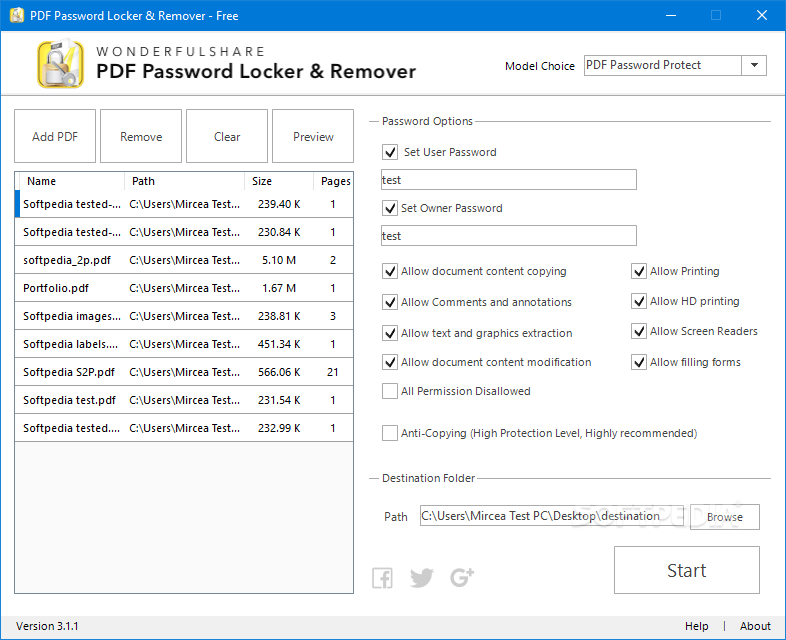786x640 pixels.
Task: Enable the Anti-Copying option
Action: click(390, 433)
